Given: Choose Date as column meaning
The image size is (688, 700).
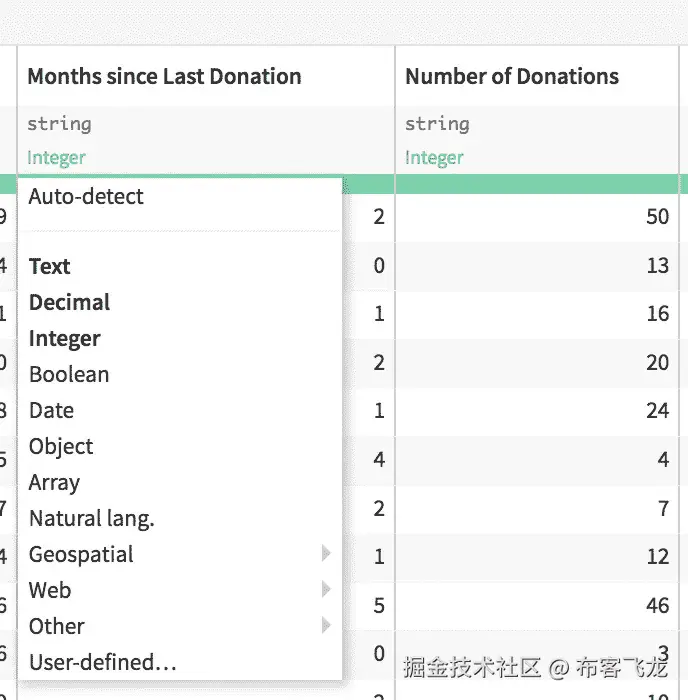Looking at the screenshot, I should pos(52,411).
